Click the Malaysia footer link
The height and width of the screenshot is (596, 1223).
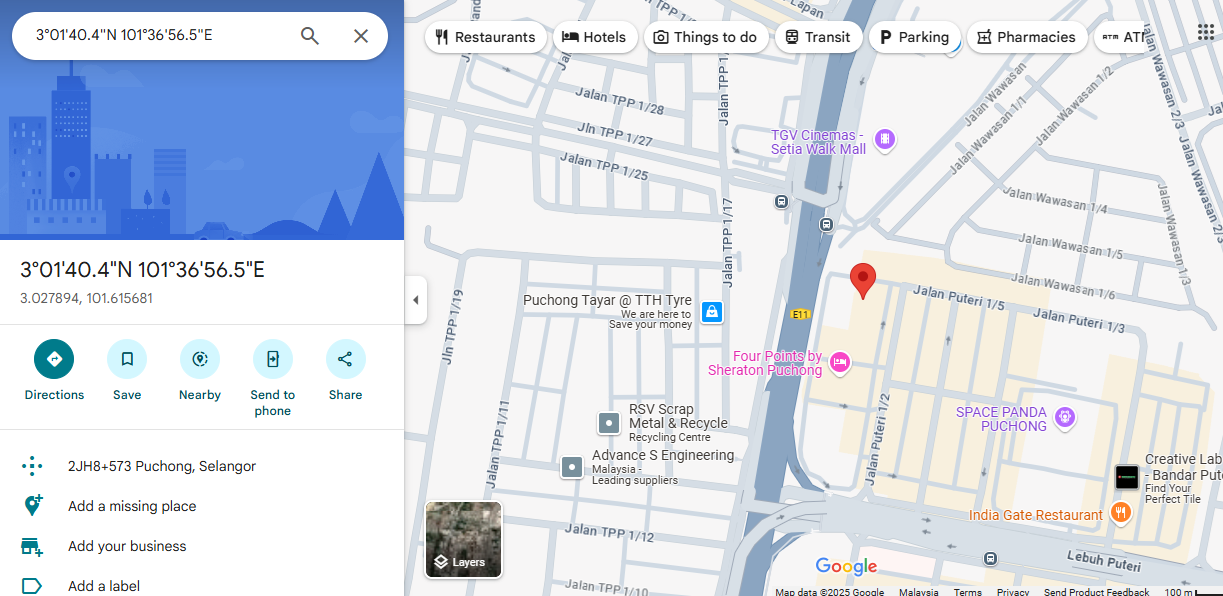pyautogui.click(x=918, y=592)
